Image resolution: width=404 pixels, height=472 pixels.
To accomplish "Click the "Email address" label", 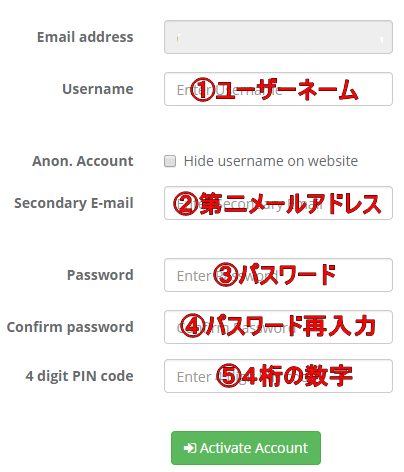I will (x=85, y=37).
